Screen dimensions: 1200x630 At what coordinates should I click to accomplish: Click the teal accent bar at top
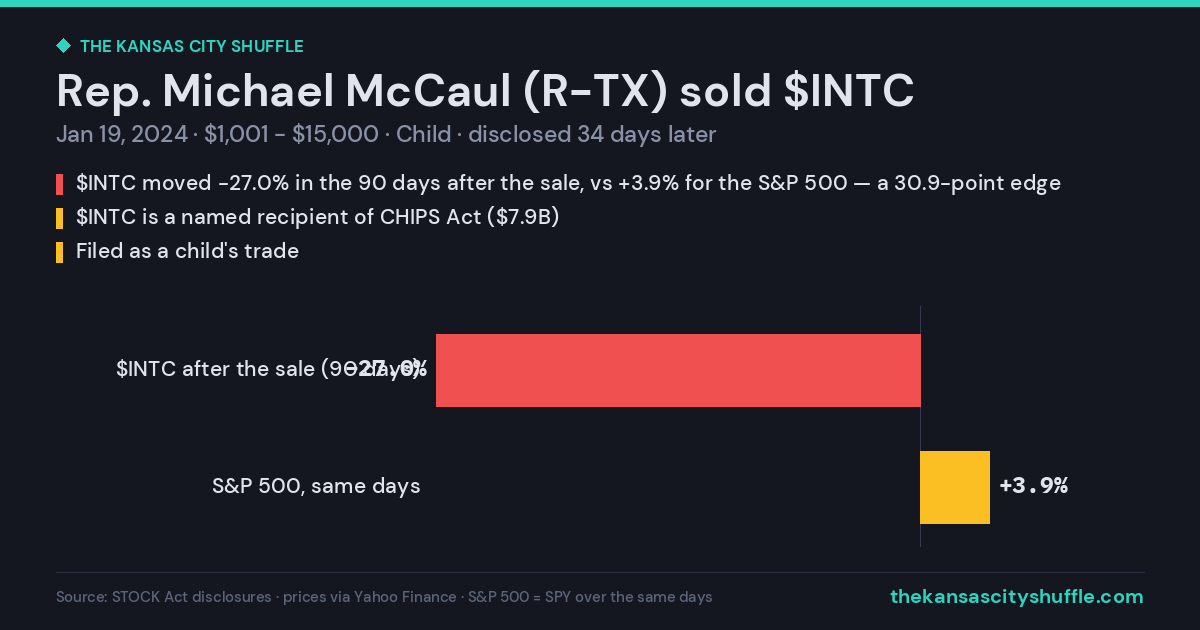tap(600, 3)
